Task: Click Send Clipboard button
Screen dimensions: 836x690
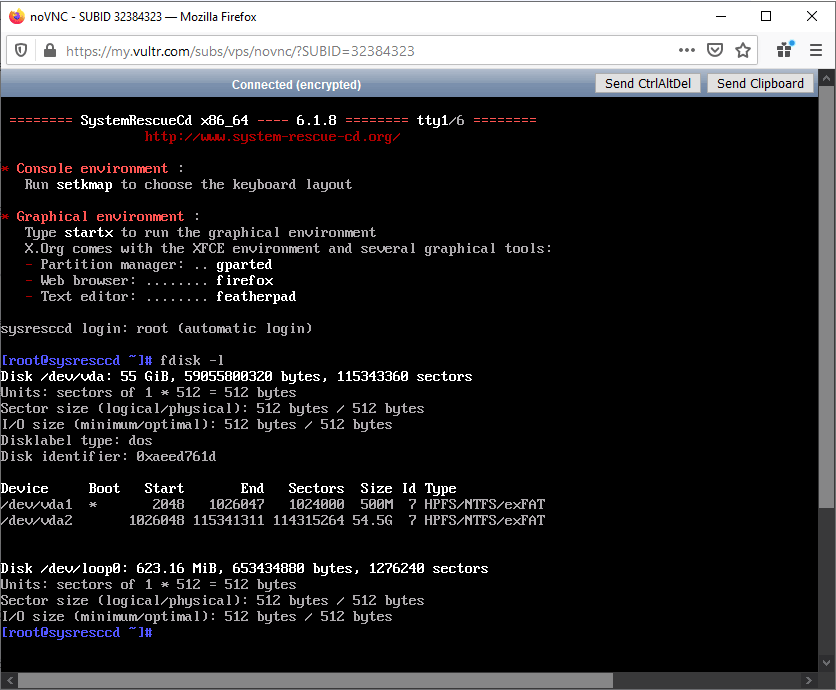Action: pyautogui.click(x=760, y=84)
